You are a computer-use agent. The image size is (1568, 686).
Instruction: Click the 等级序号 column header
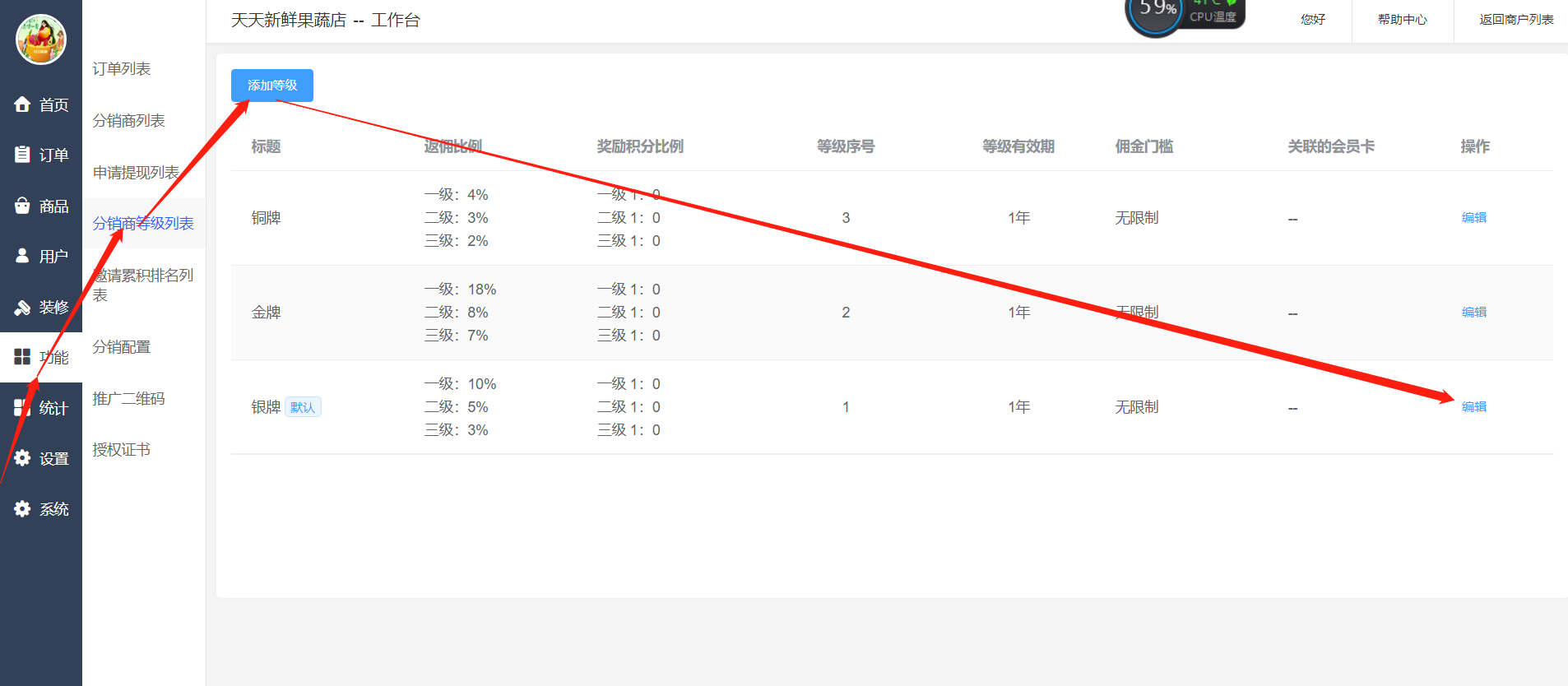pyautogui.click(x=846, y=146)
